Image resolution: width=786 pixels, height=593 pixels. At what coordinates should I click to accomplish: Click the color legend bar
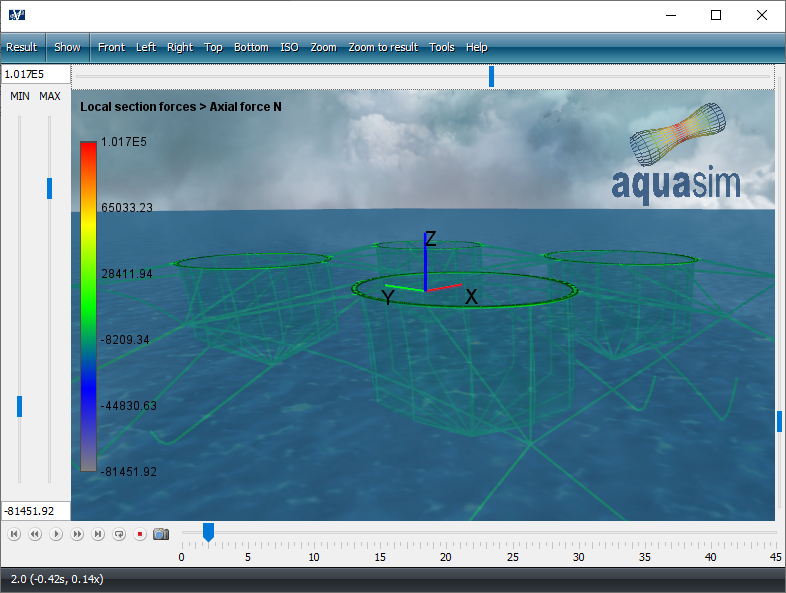88,306
